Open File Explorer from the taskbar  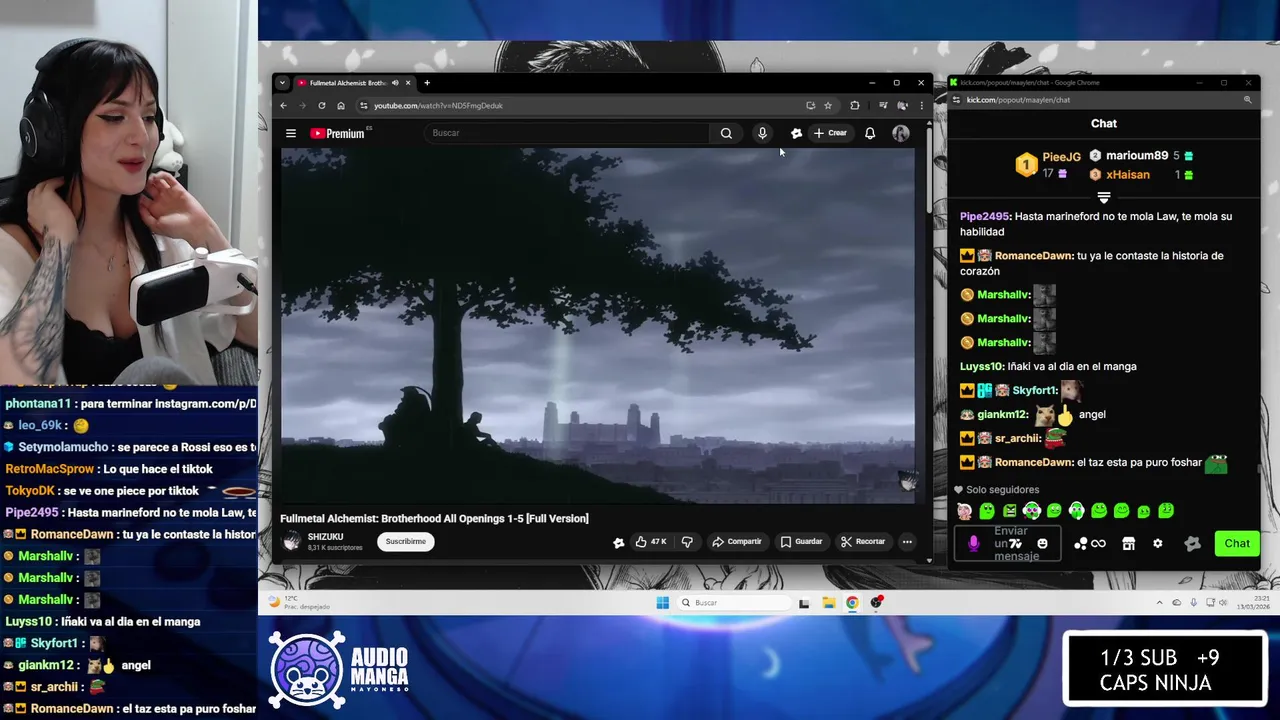coord(828,602)
